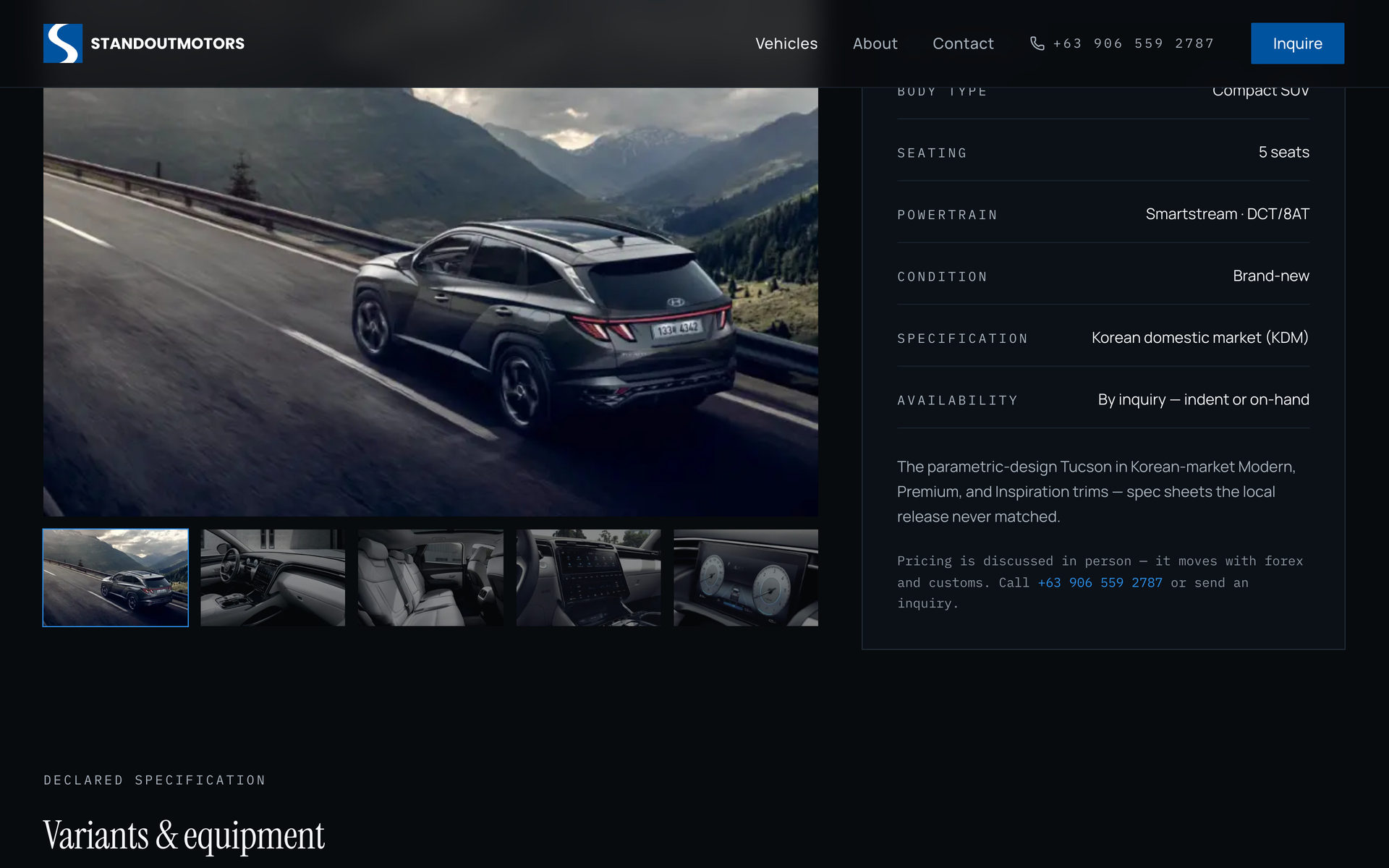
Task: Select the grey seats thumbnail
Action: pos(430,577)
